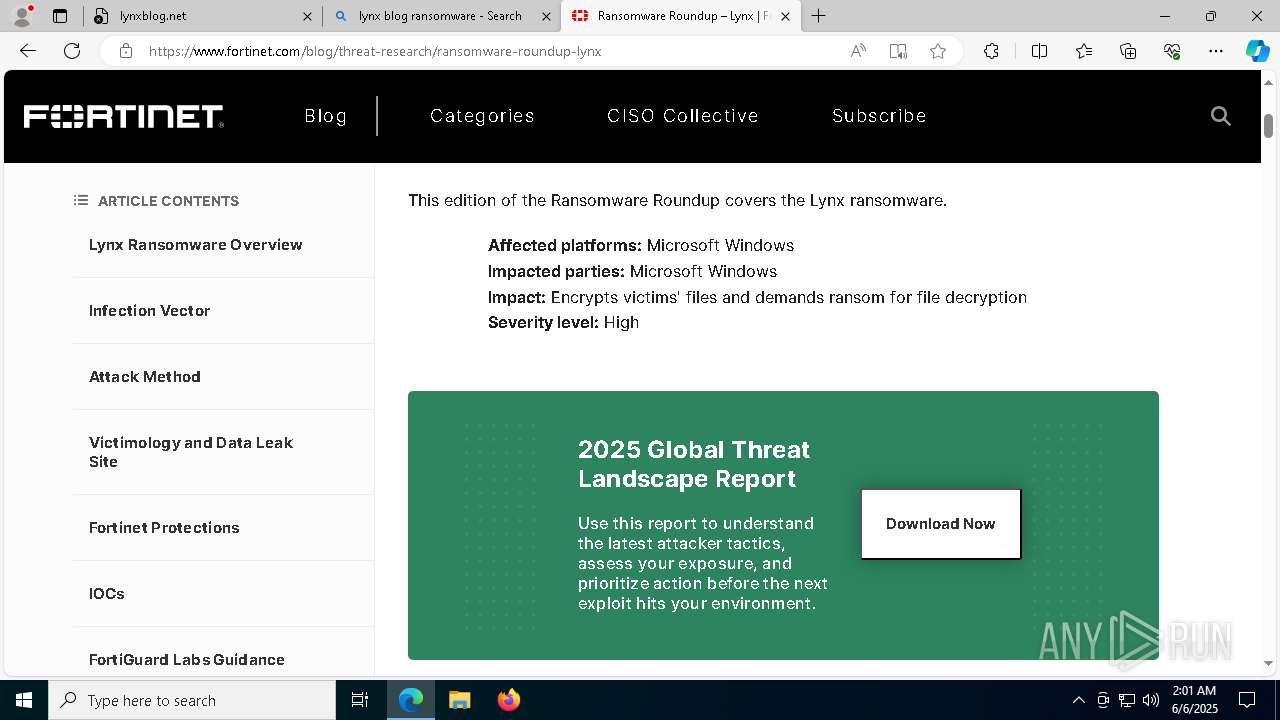
Task: Open the Edge profile icon
Action: [x=22, y=16]
